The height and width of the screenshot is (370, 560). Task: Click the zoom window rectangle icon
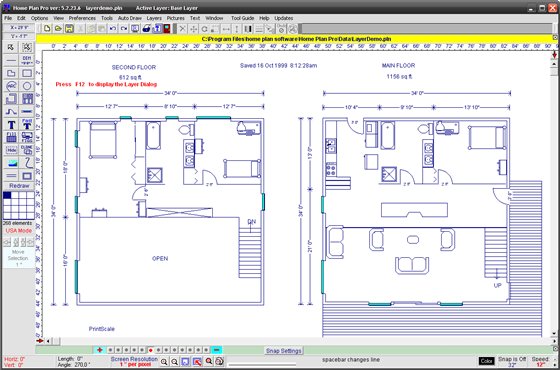(x=185, y=361)
